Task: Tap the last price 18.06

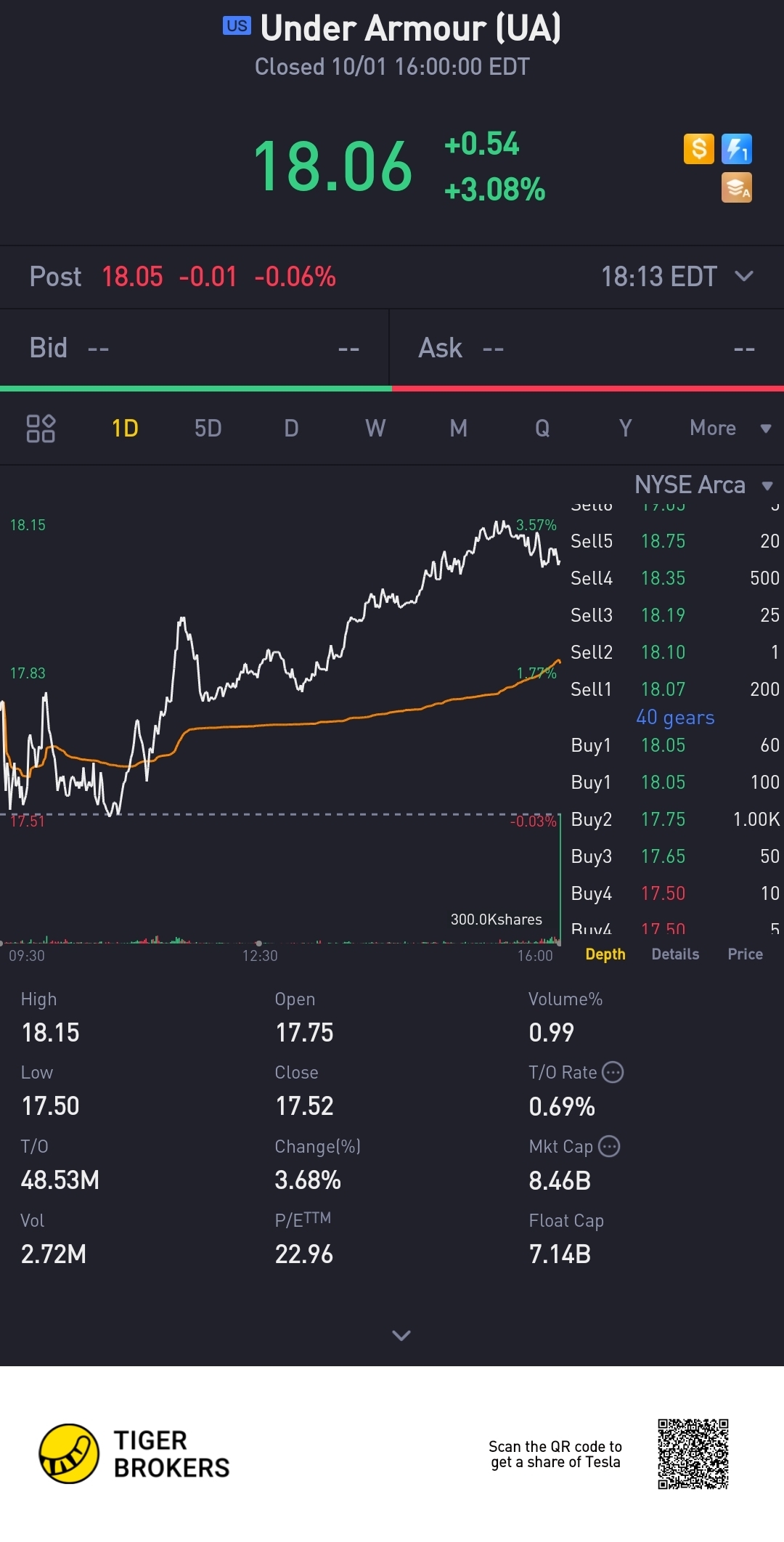Action: (333, 166)
